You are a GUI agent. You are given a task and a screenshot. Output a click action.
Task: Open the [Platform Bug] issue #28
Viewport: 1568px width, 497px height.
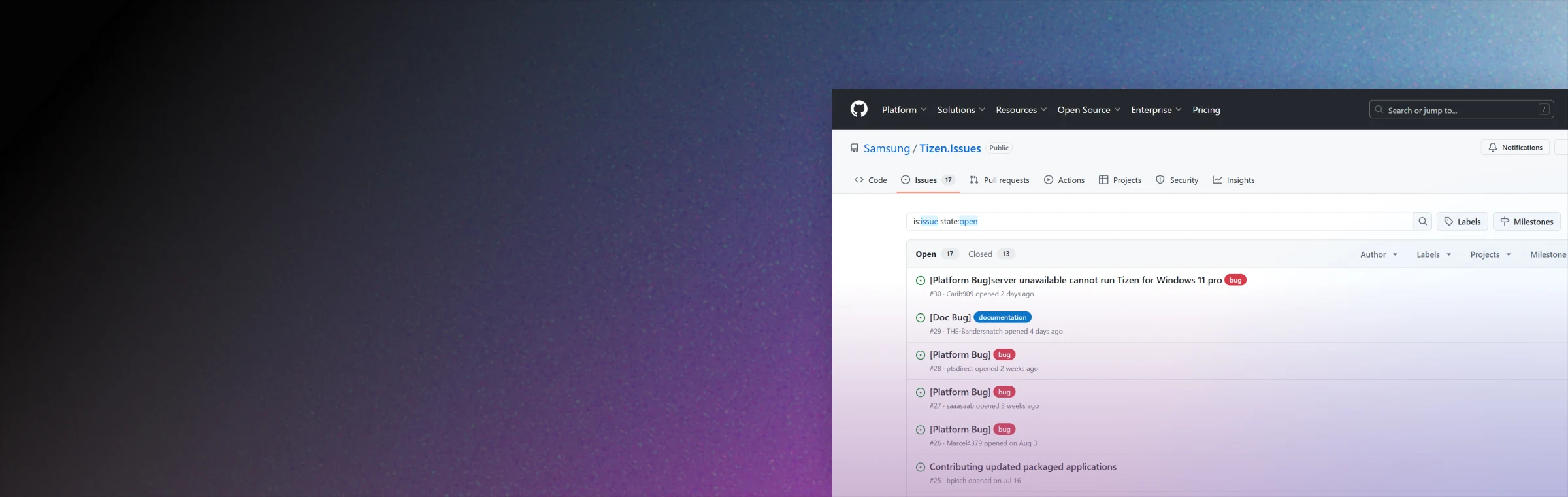pos(960,354)
